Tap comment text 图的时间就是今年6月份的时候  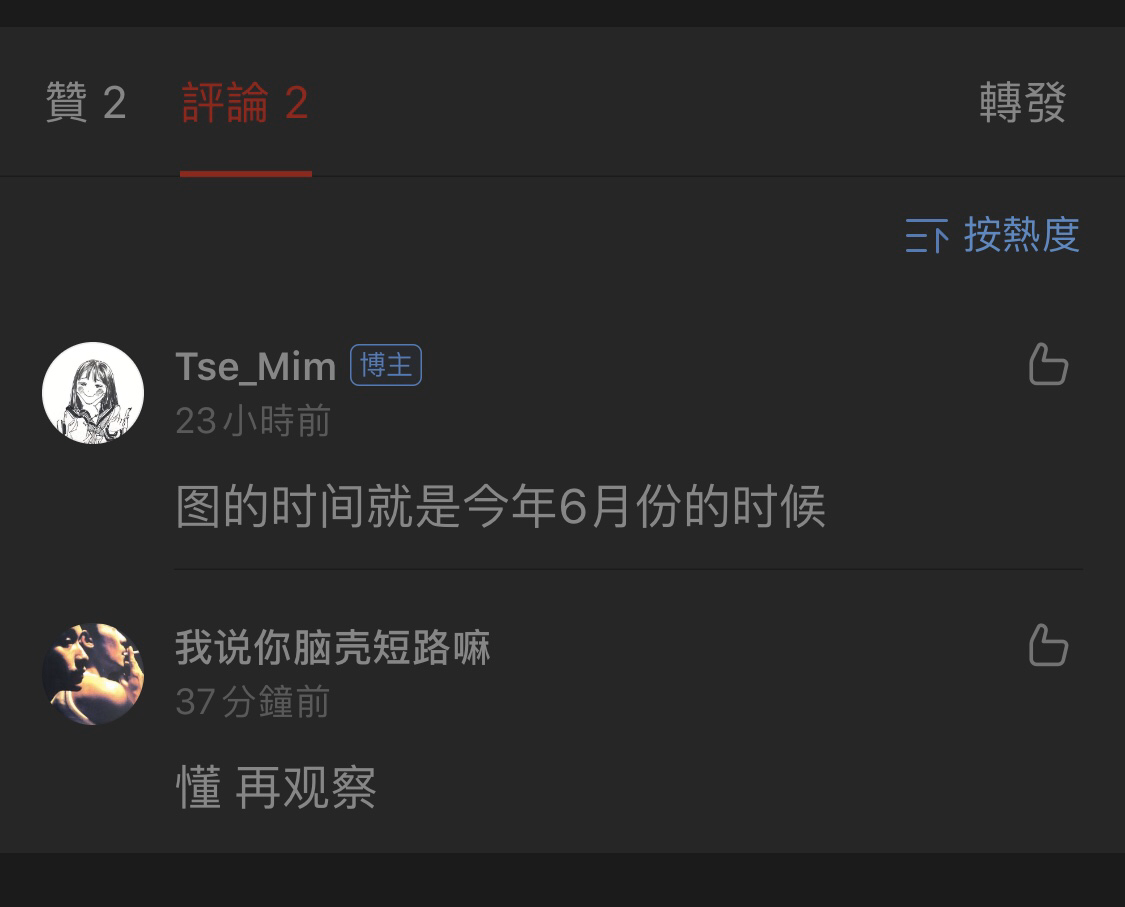point(501,507)
